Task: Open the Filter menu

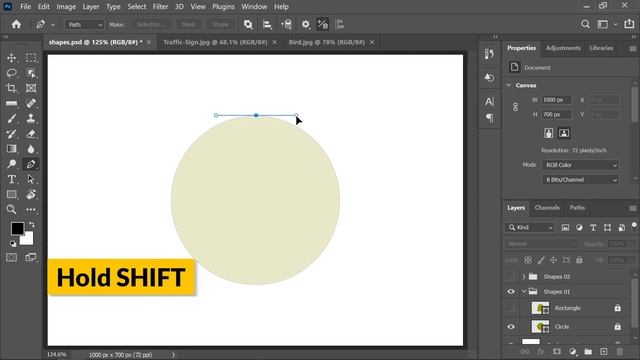Action: click(160, 7)
